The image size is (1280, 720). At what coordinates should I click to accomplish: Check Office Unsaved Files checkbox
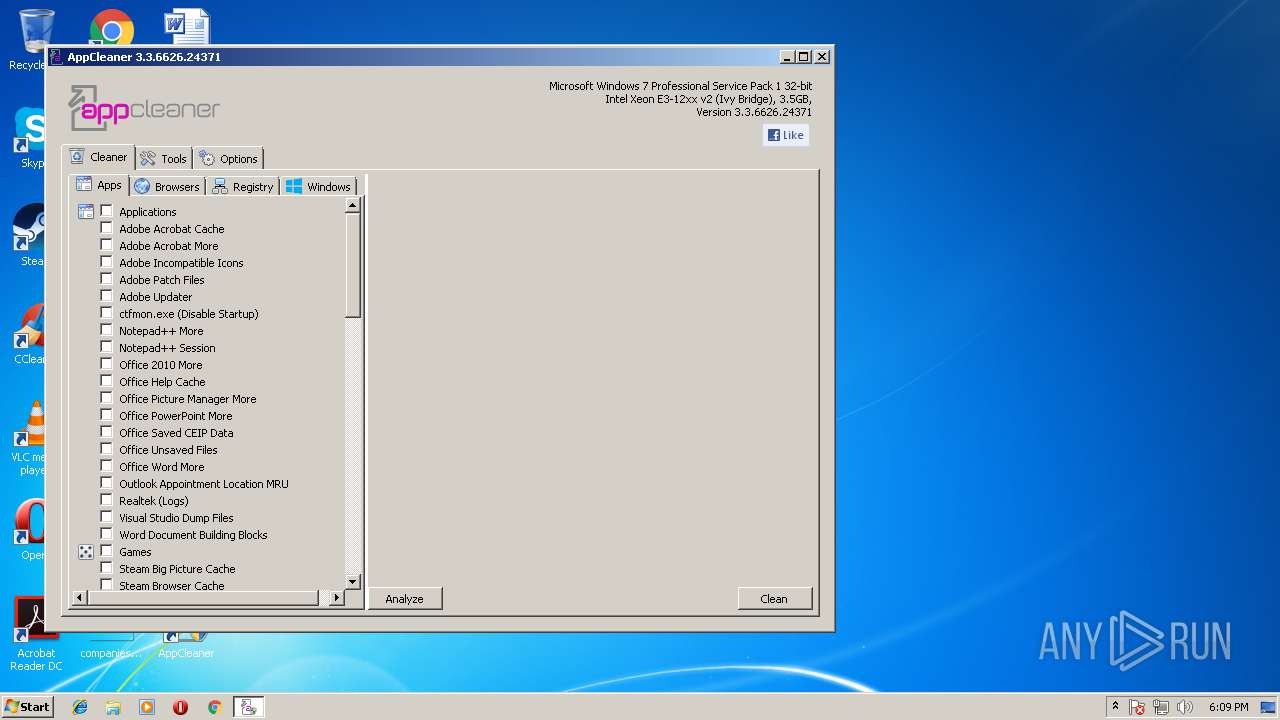point(107,449)
